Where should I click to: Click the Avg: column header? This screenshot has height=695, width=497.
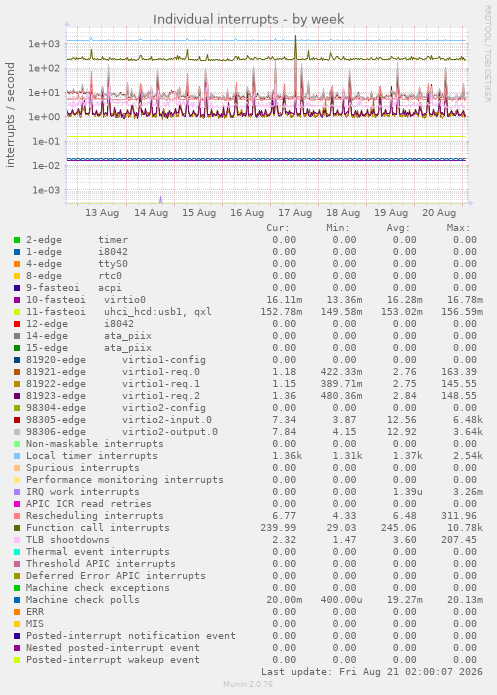(x=398, y=228)
